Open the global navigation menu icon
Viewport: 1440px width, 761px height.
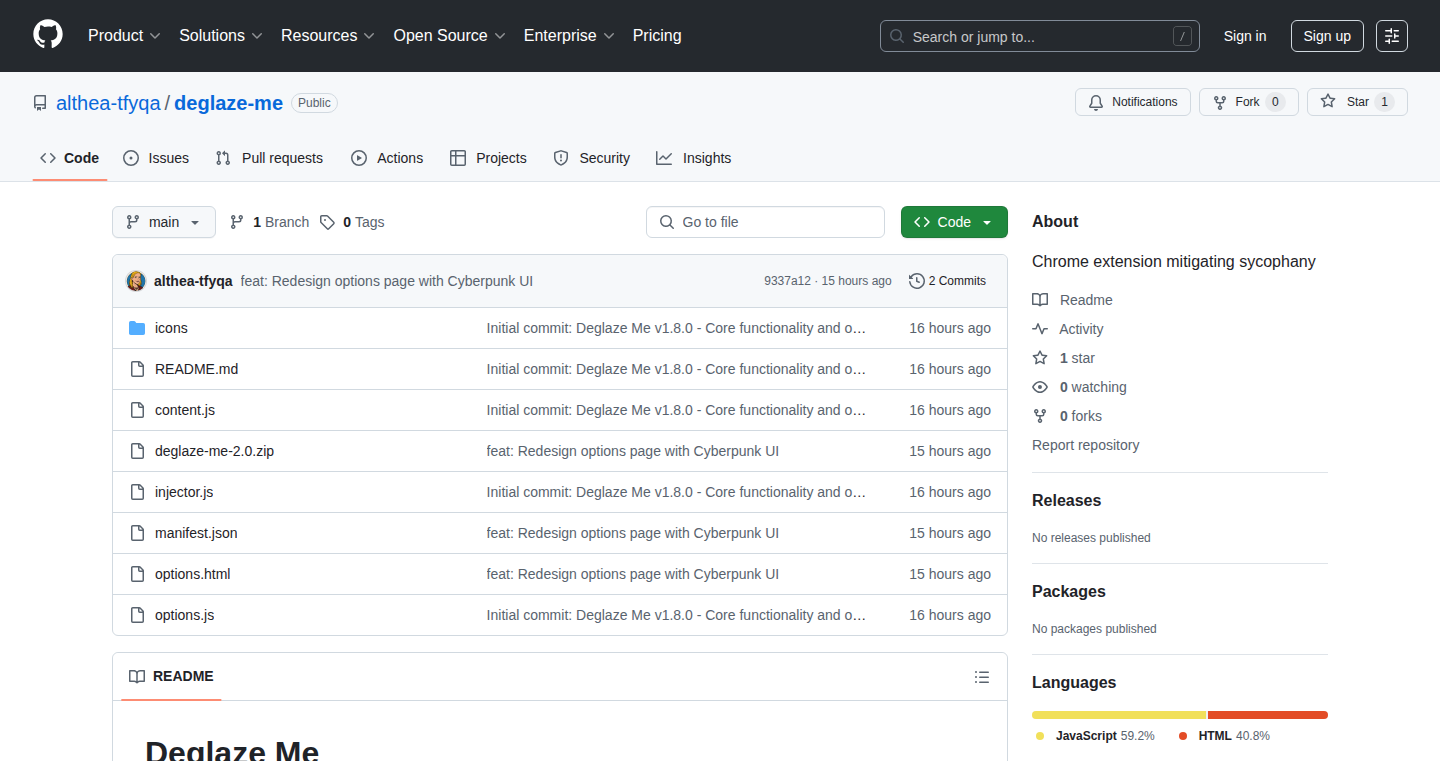pos(1392,36)
